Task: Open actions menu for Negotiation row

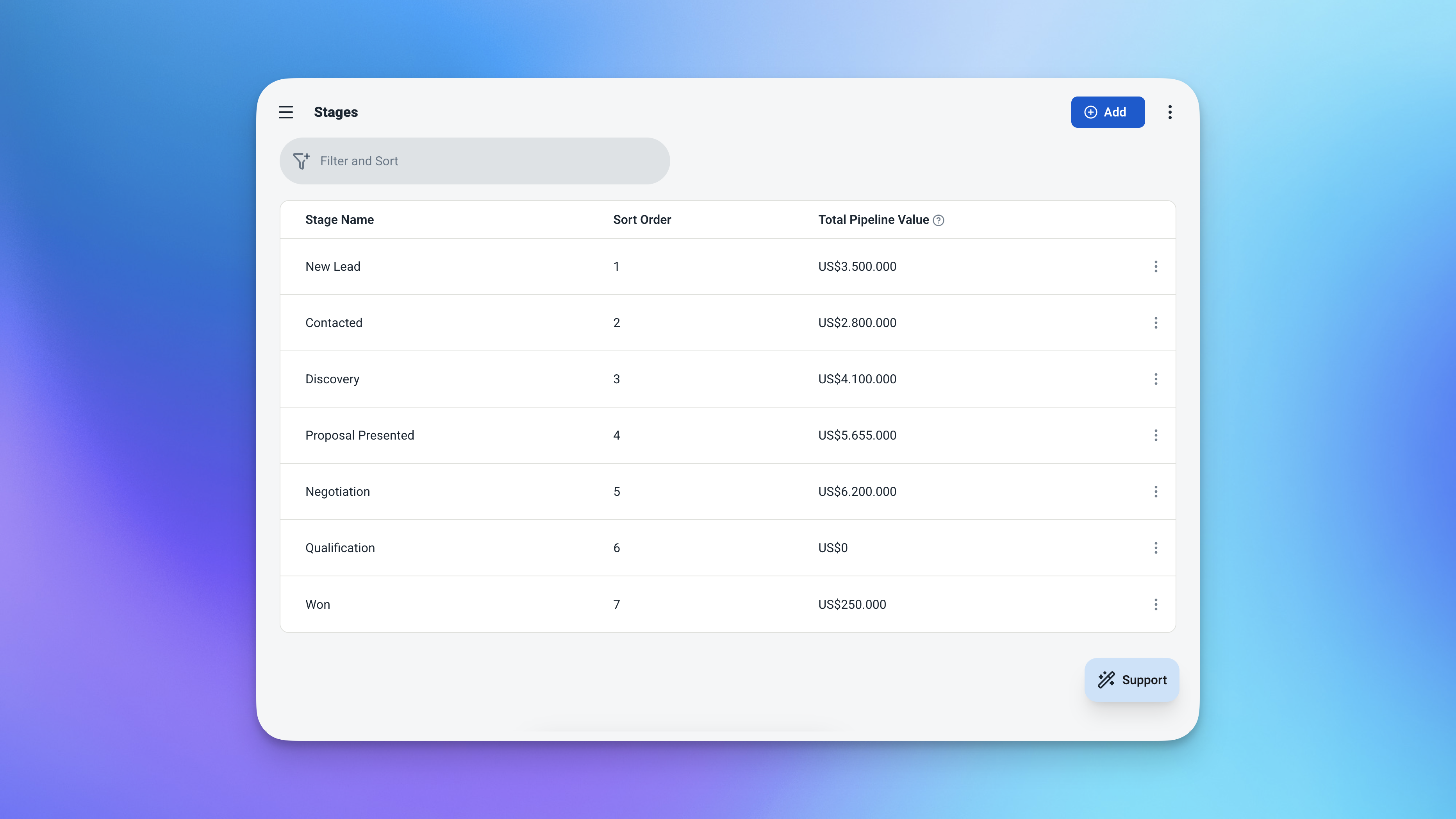Action: pos(1155,492)
